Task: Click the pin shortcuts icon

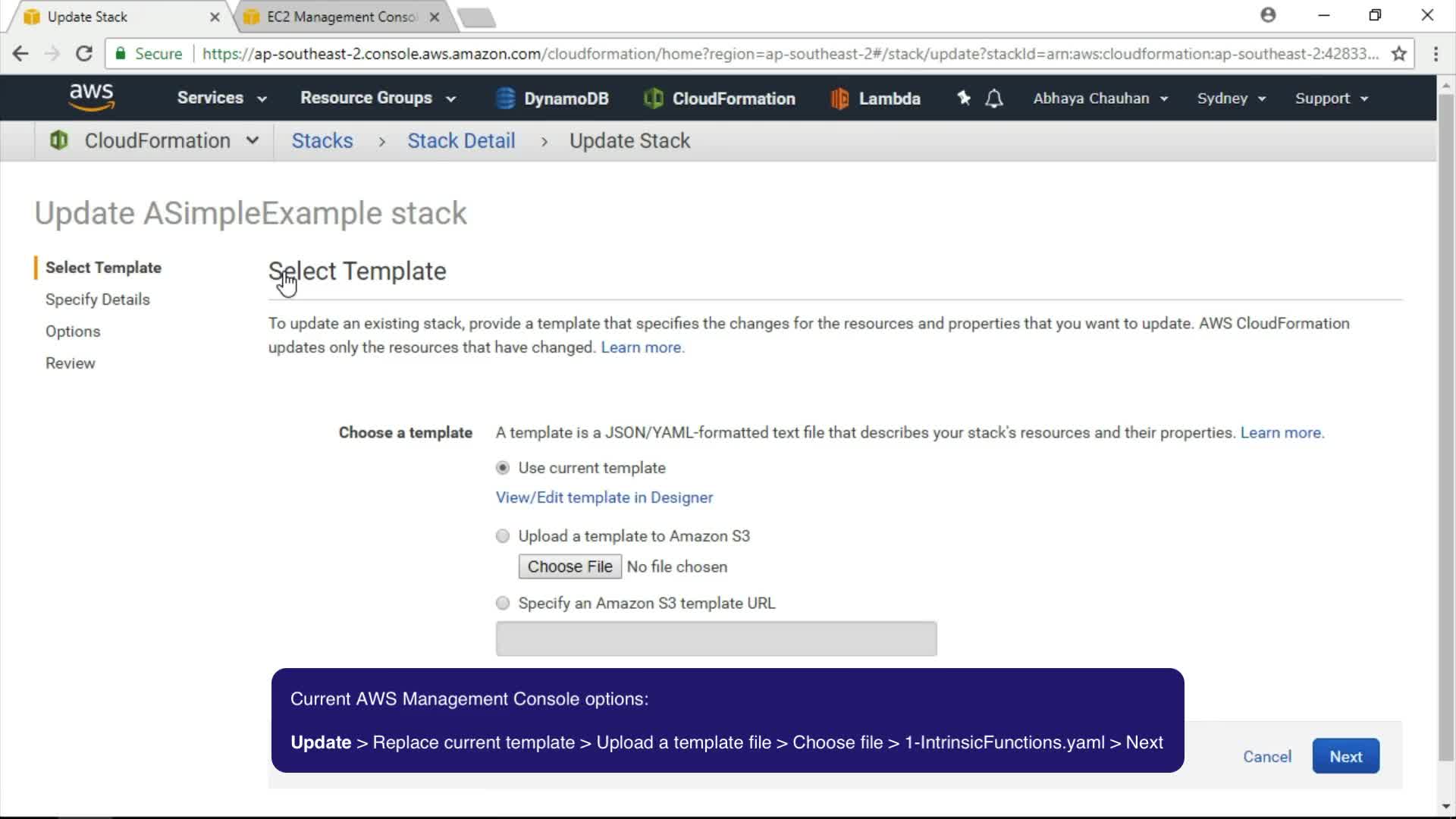Action: coord(963,98)
